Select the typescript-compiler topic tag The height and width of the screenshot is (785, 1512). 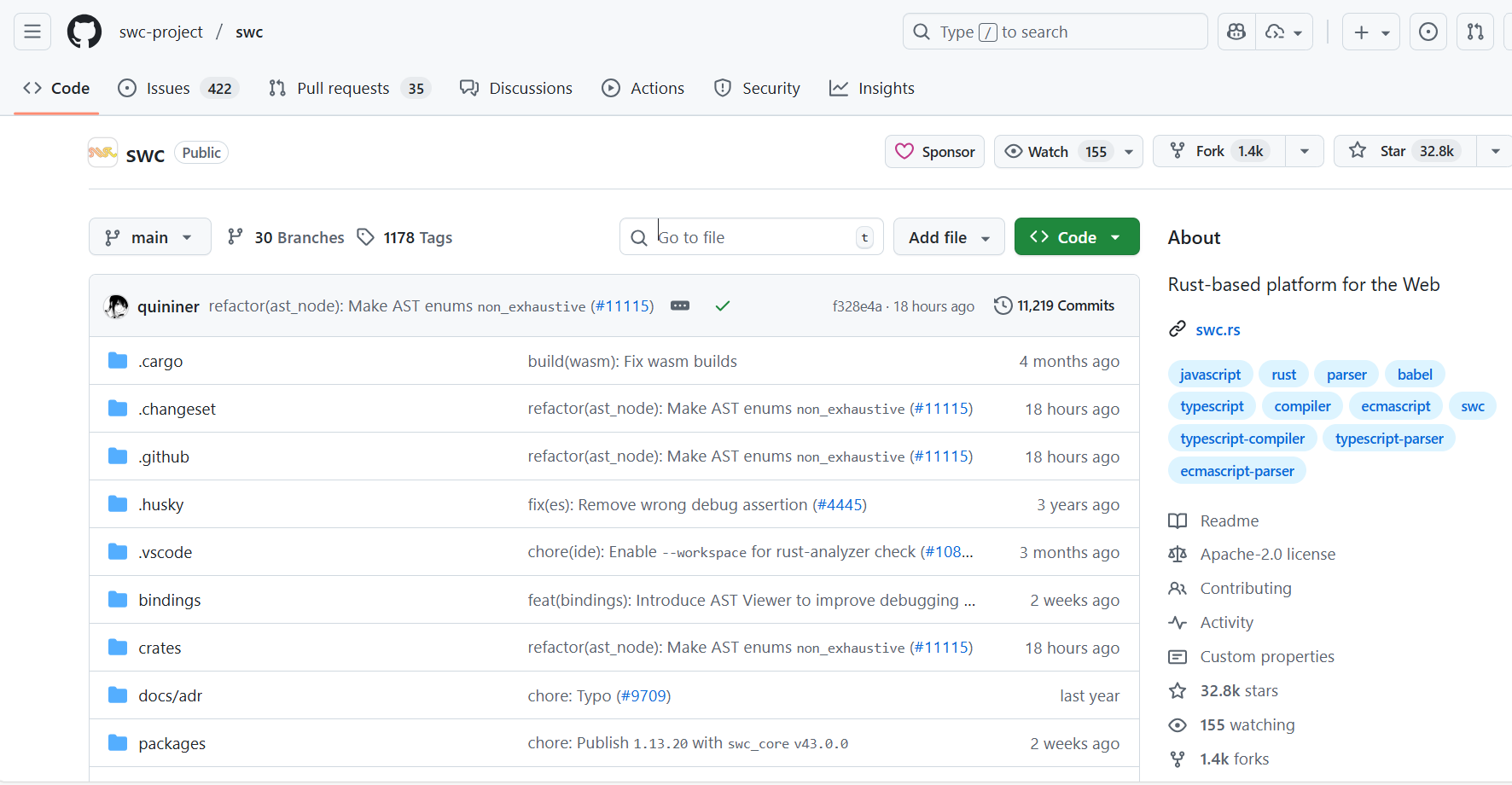tap(1242, 439)
